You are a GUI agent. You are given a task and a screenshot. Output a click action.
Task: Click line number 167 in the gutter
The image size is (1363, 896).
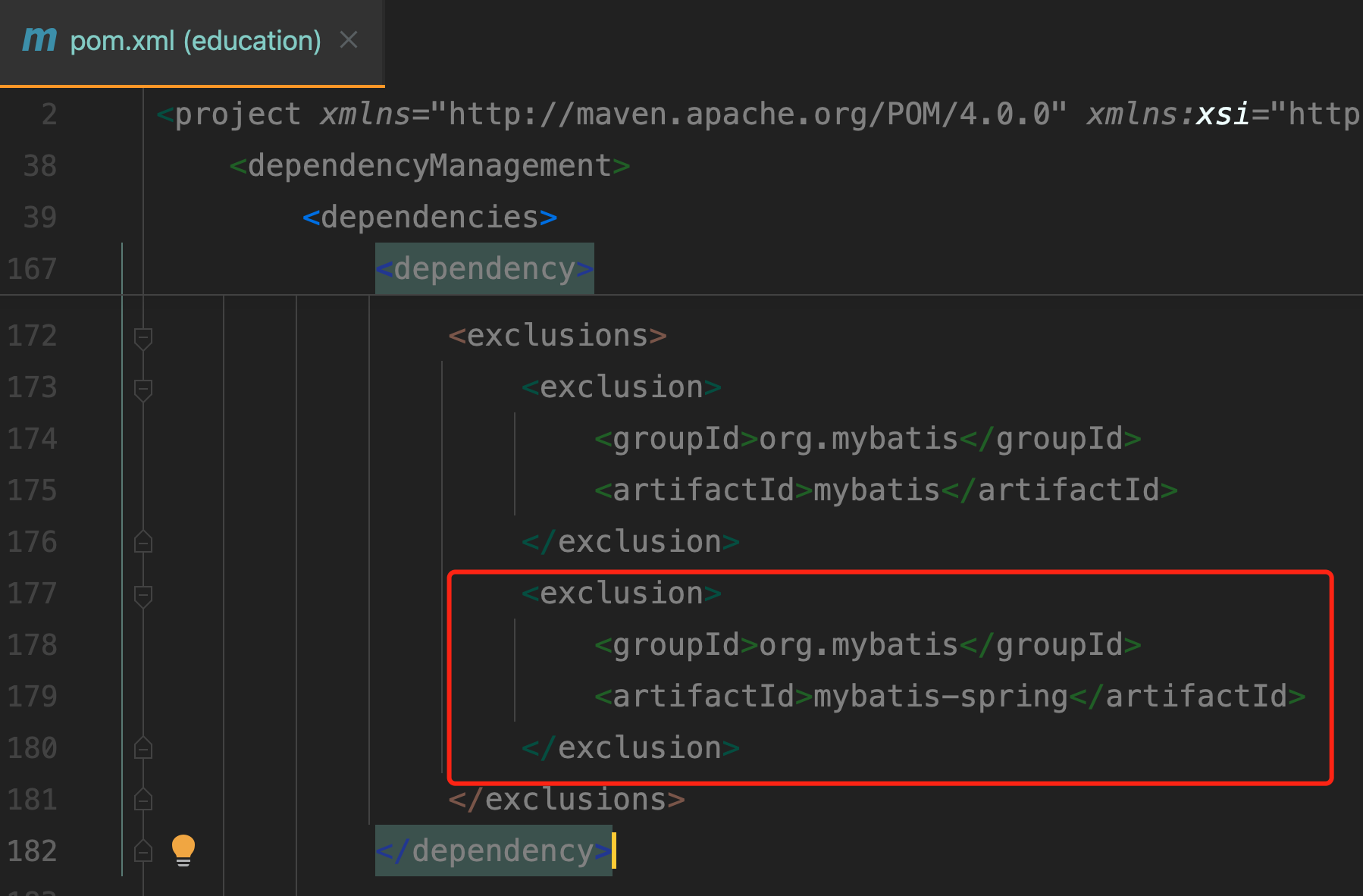click(32, 269)
